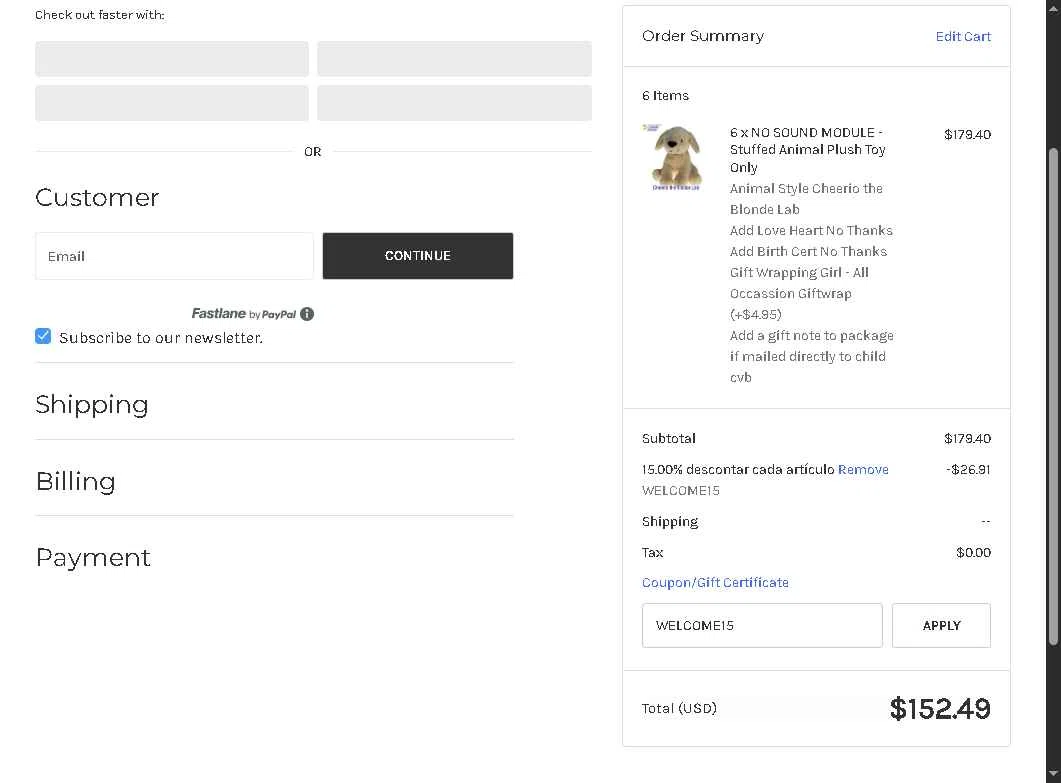The width and height of the screenshot is (1061, 783).
Task: Click the Total (USD) label
Action: click(x=679, y=709)
